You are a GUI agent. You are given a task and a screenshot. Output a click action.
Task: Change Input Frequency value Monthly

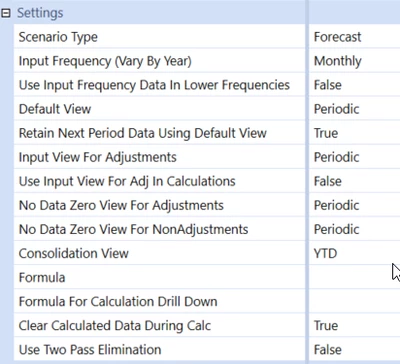click(355, 61)
